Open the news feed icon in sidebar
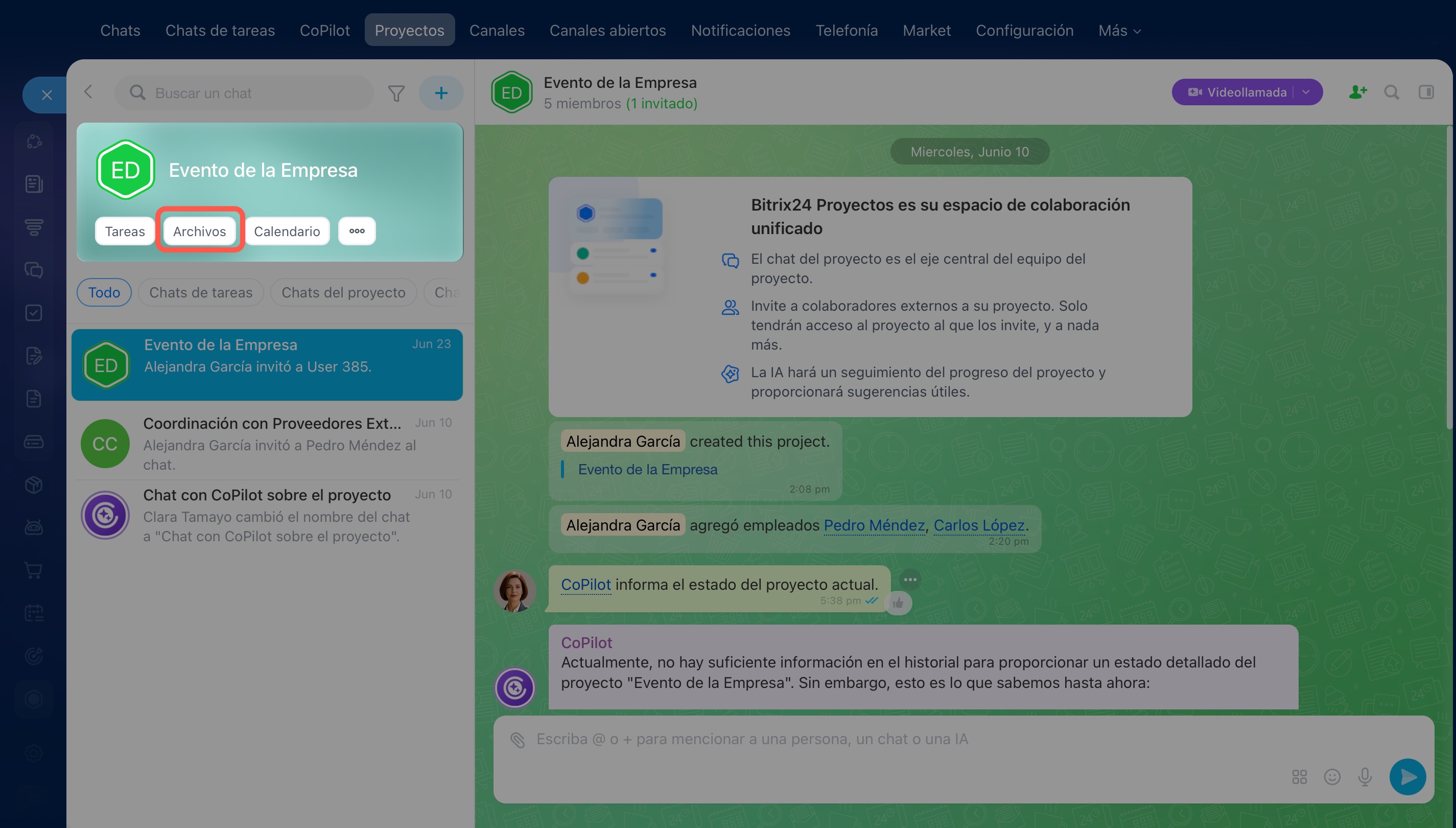The height and width of the screenshot is (828, 1456). 34,183
